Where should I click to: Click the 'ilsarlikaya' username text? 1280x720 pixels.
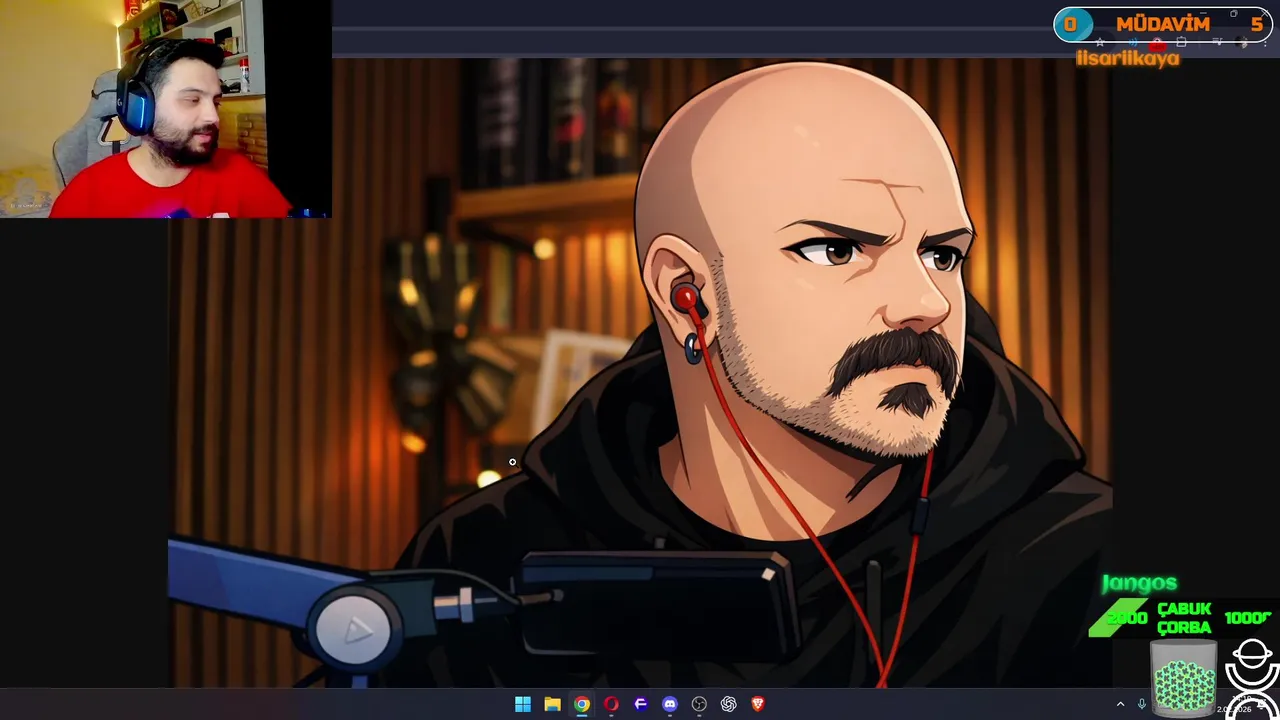coord(1128,58)
